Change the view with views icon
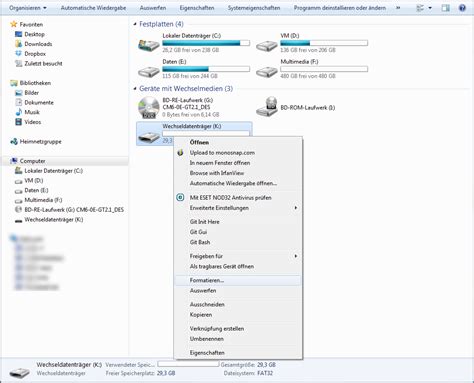The height and width of the screenshot is (383, 474). coord(420,8)
